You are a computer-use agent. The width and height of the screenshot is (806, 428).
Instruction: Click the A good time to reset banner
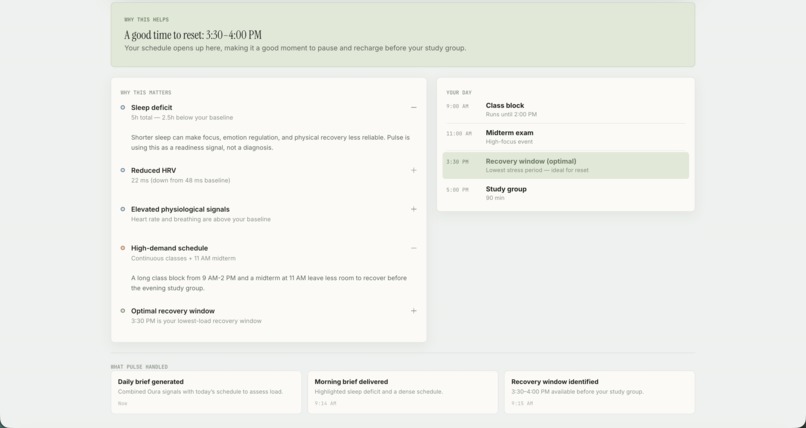[x=402, y=34]
